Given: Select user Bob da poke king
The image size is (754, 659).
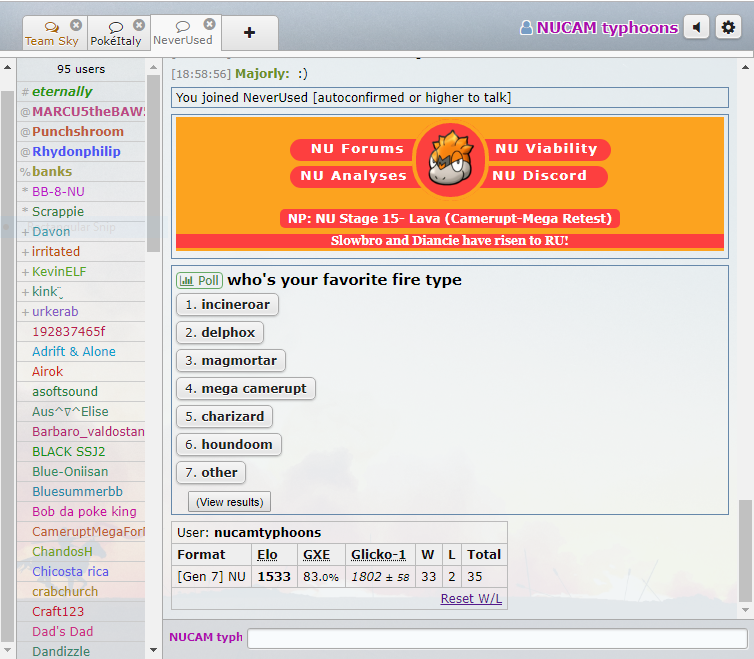Looking at the screenshot, I should [81, 511].
